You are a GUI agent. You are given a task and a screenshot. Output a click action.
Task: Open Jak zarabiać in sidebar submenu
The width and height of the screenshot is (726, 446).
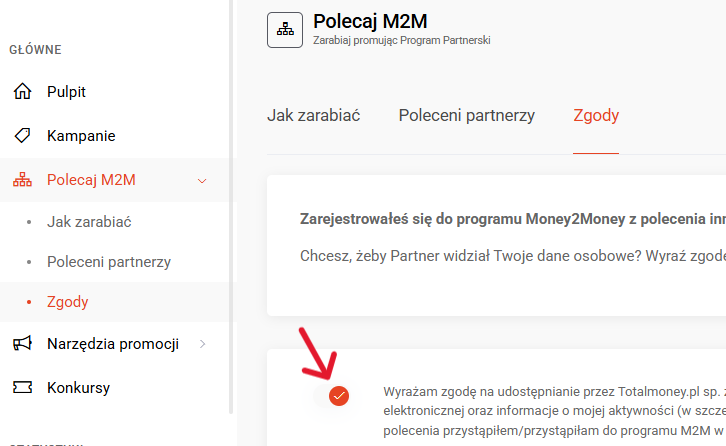89,222
